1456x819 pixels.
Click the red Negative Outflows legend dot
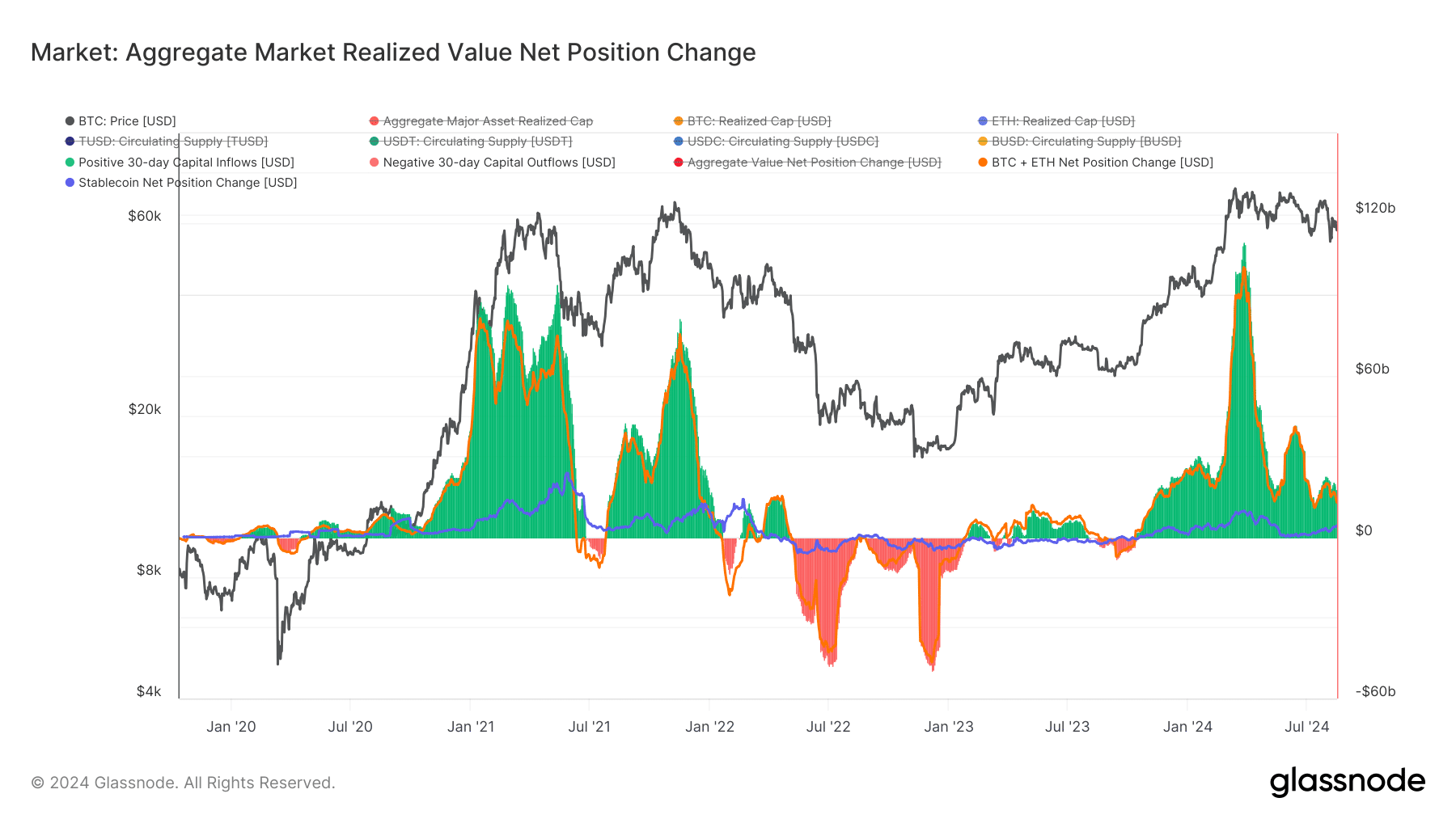(x=374, y=163)
